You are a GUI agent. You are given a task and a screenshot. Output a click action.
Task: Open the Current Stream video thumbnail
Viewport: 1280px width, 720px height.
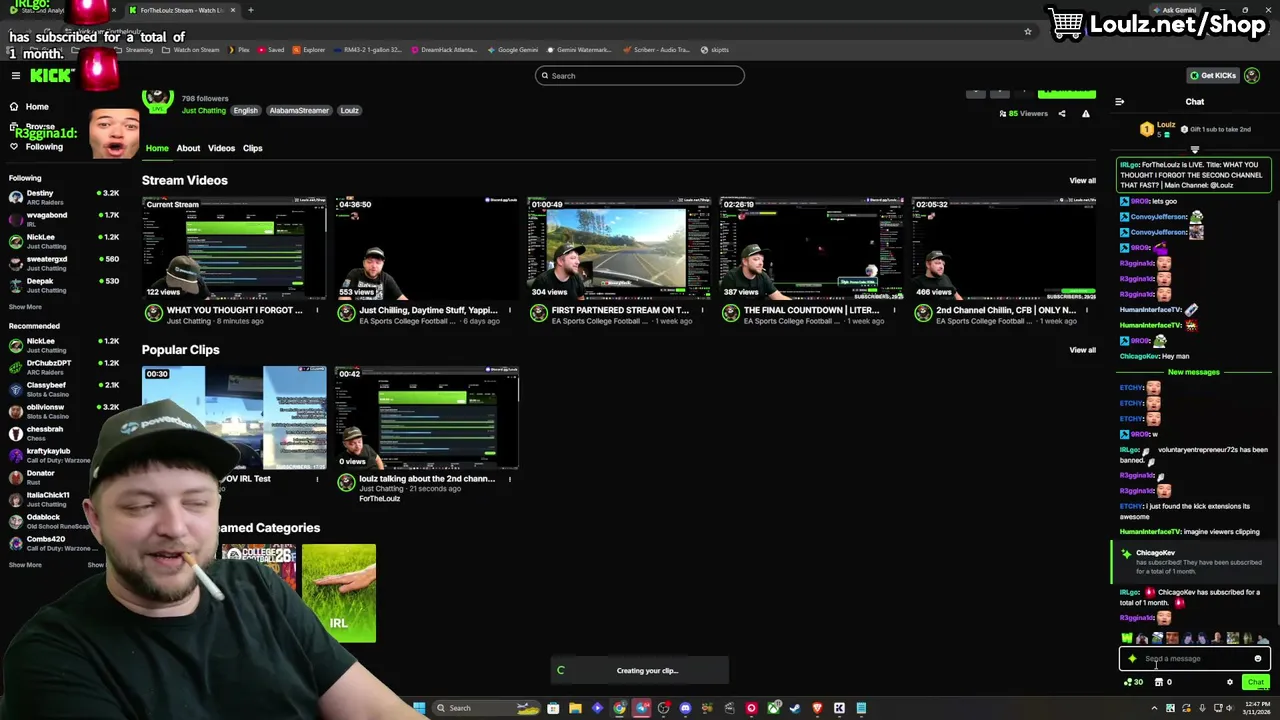click(234, 248)
